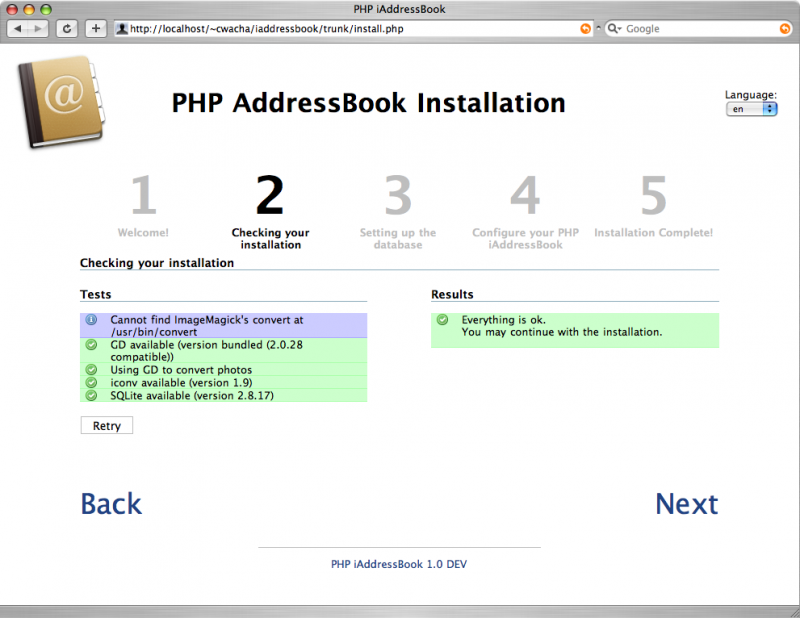Click the Next link to continue installation

click(687, 504)
